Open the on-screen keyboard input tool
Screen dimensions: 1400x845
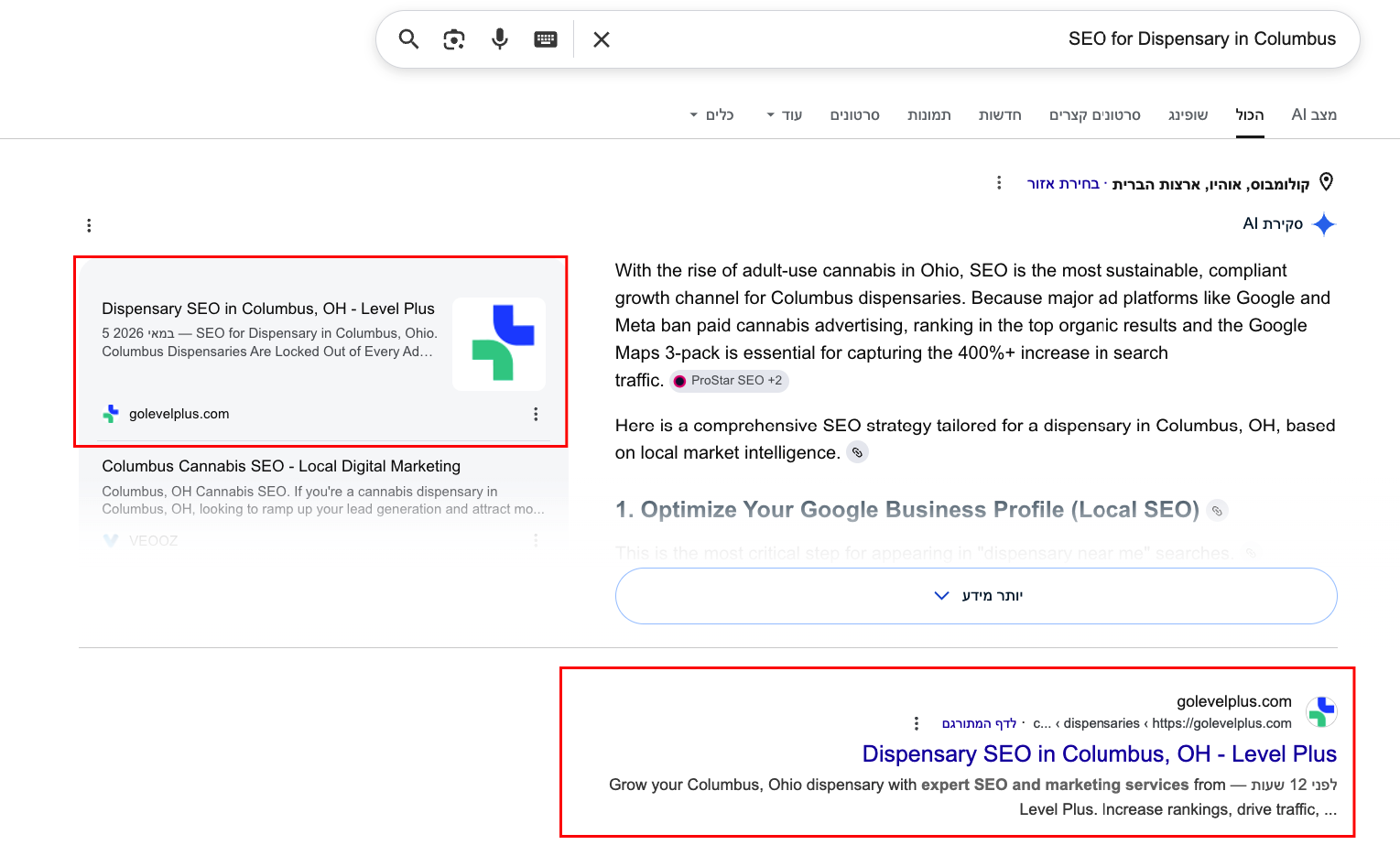pos(546,39)
